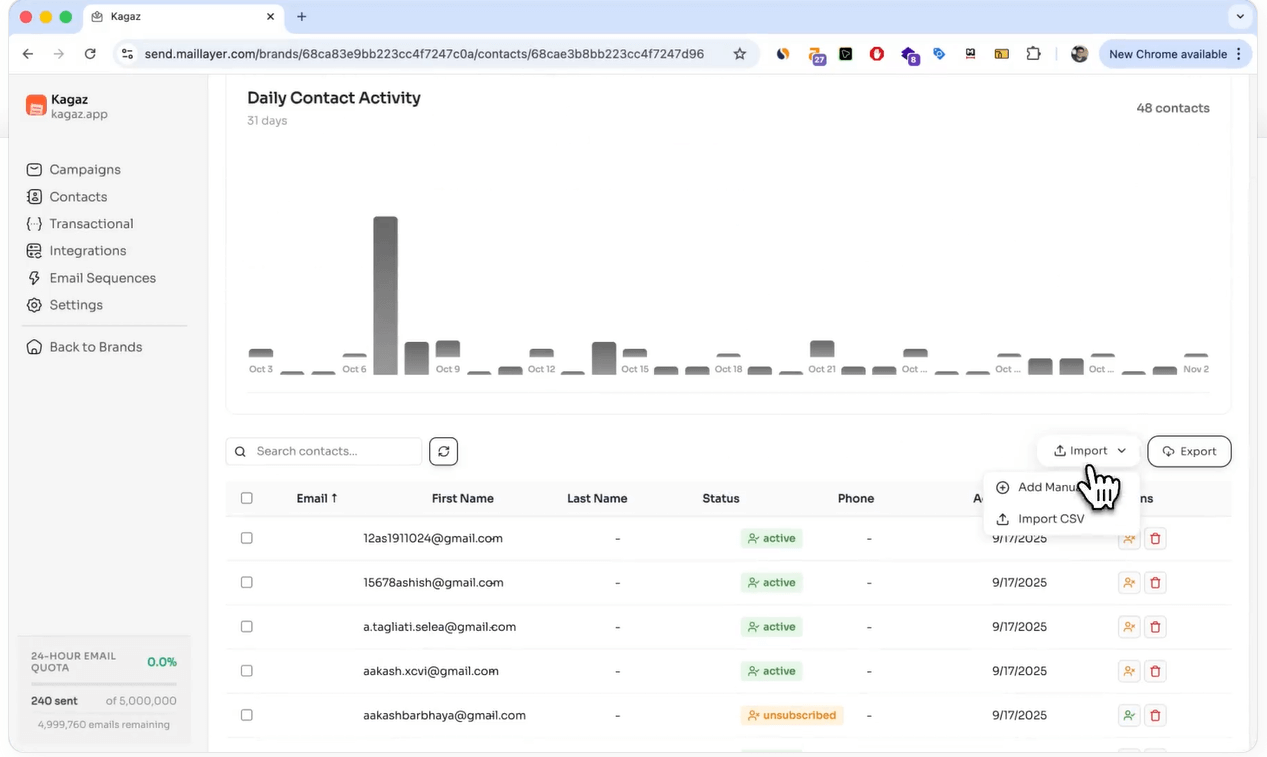The image size is (1267, 757).
Task: Collapse the Import dropdown button
Action: click(1089, 451)
